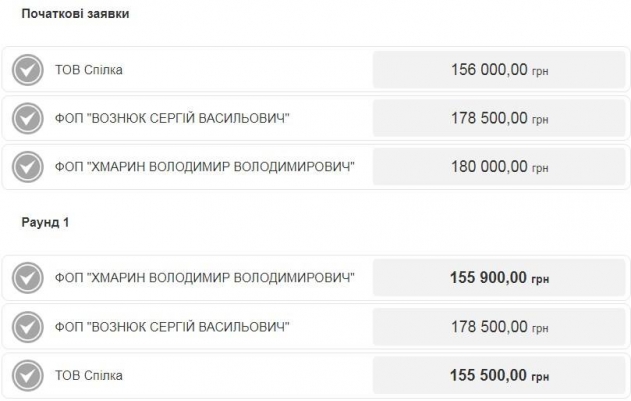The image size is (631, 401).
Task: Click the 156 000,00 грн amount
Action: coord(499,70)
